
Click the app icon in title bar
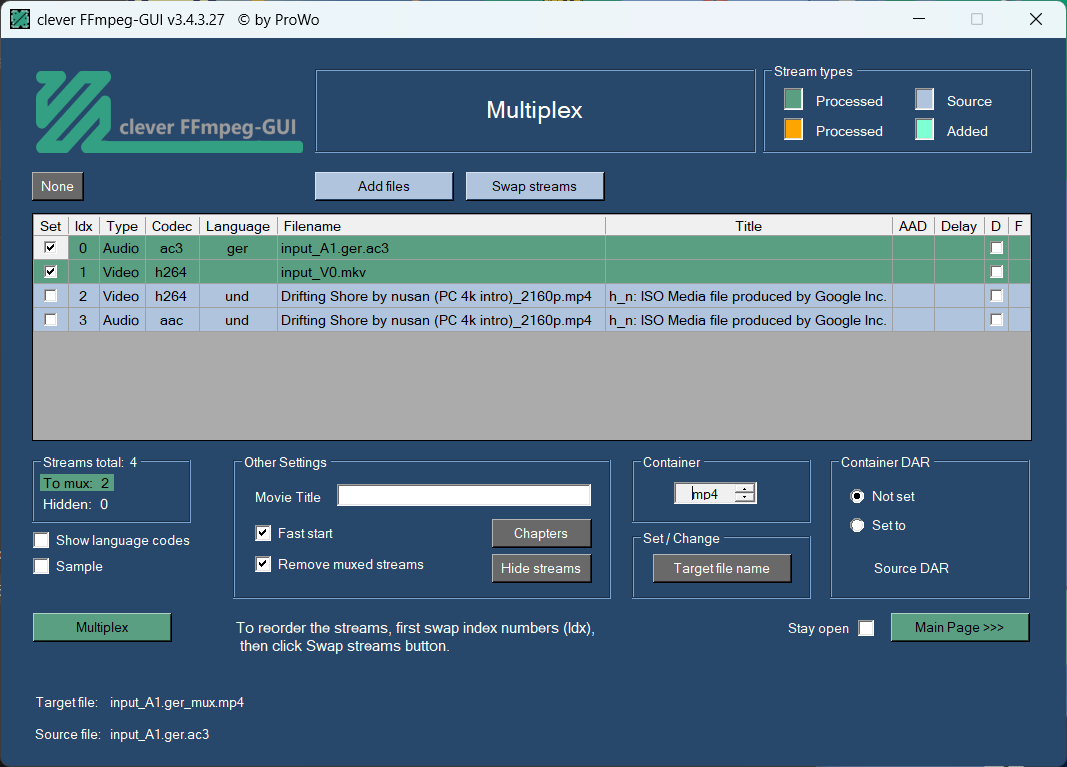(19, 19)
